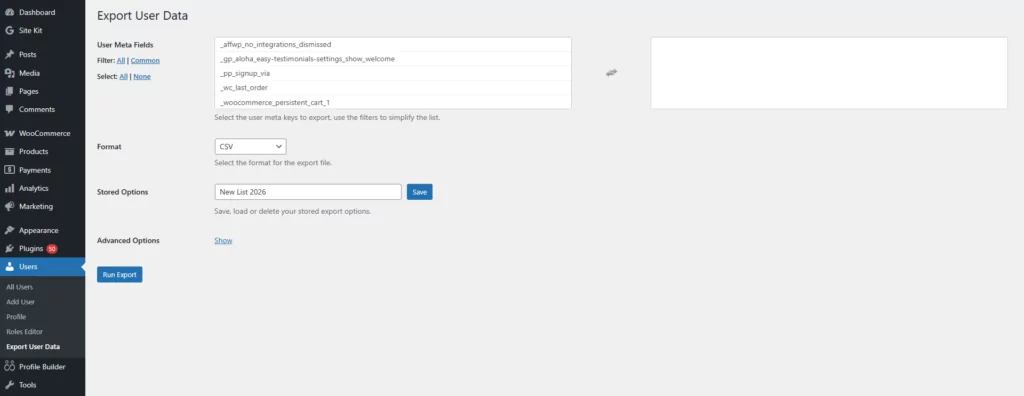Click the Analytics bar chart icon

pos(9,188)
